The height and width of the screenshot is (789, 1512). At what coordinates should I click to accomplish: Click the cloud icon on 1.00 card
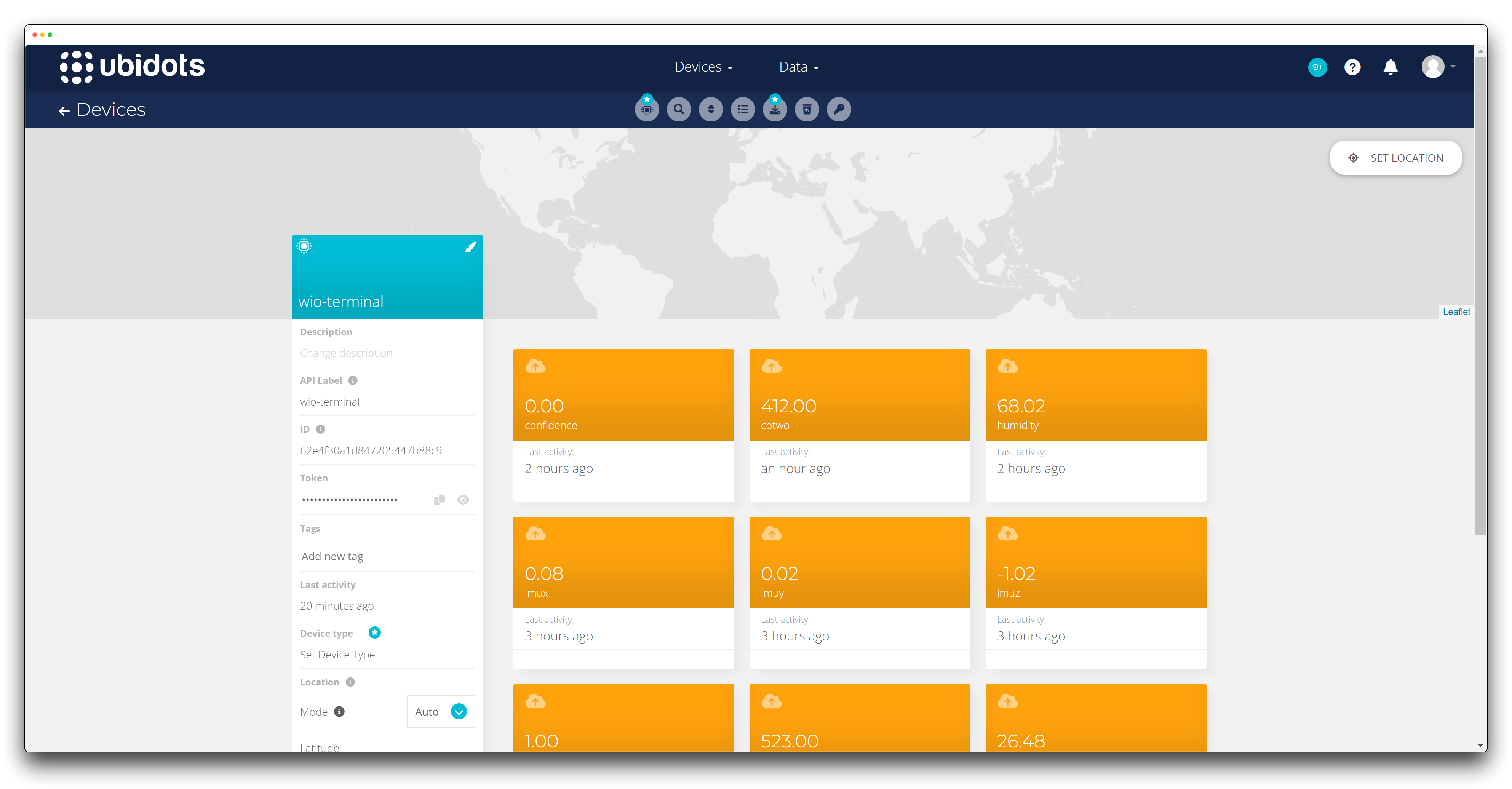point(535,701)
